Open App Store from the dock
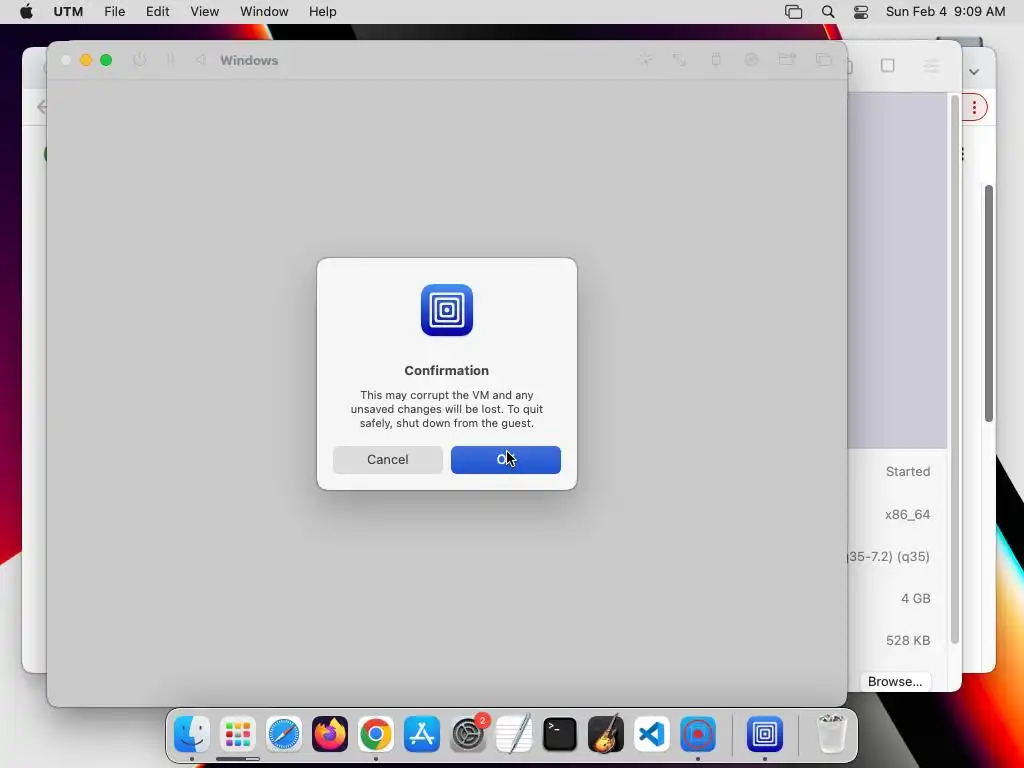Screen dimensions: 1024x768 click(422, 734)
